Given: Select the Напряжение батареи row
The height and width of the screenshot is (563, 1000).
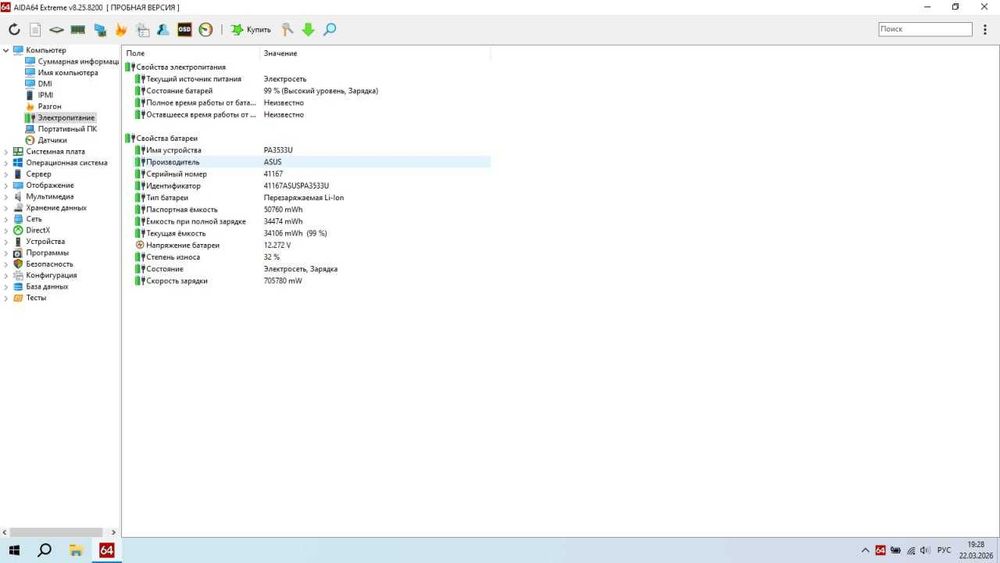Looking at the screenshot, I should [x=307, y=245].
